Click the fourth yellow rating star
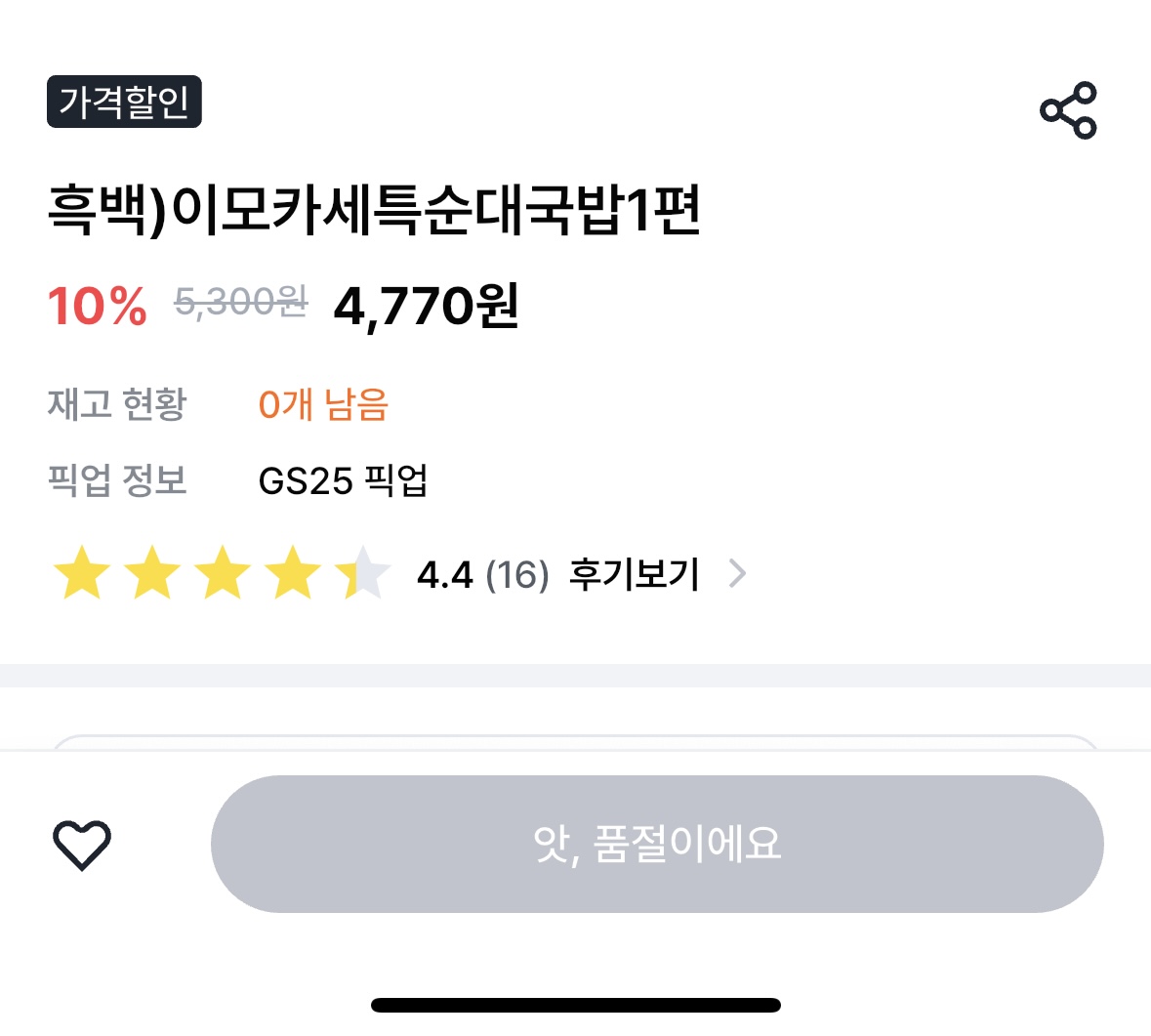The width and height of the screenshot is (1151, 1036). [293, 573]
